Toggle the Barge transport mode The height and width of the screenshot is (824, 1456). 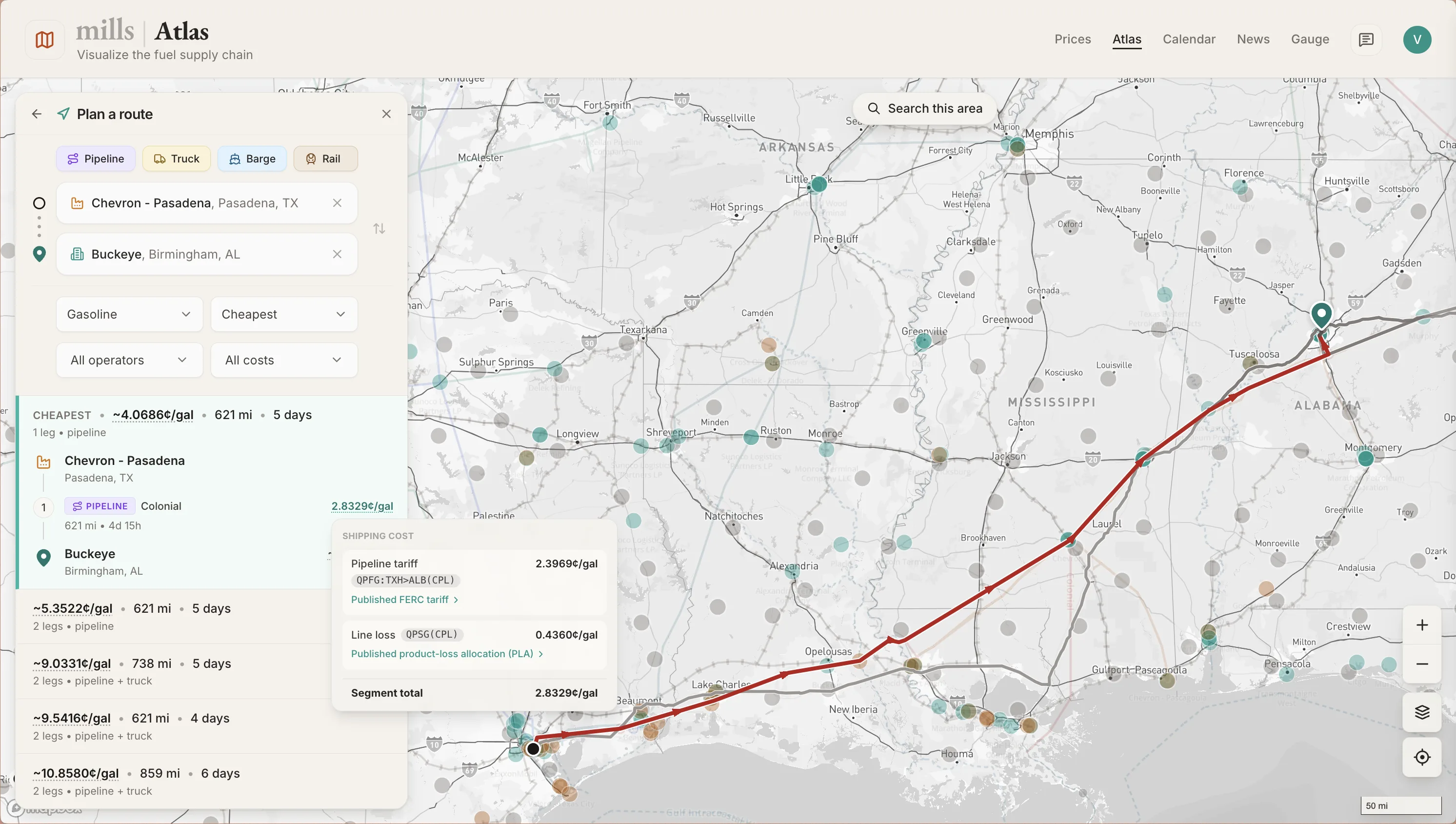click(x=252, y=159)
